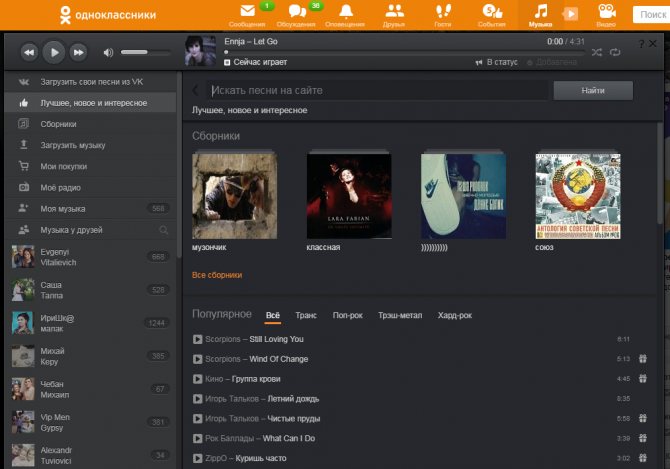The height and width of the screenshot is (469, 670).
Task: Open the классная collection cover
Action: [349, 195]
